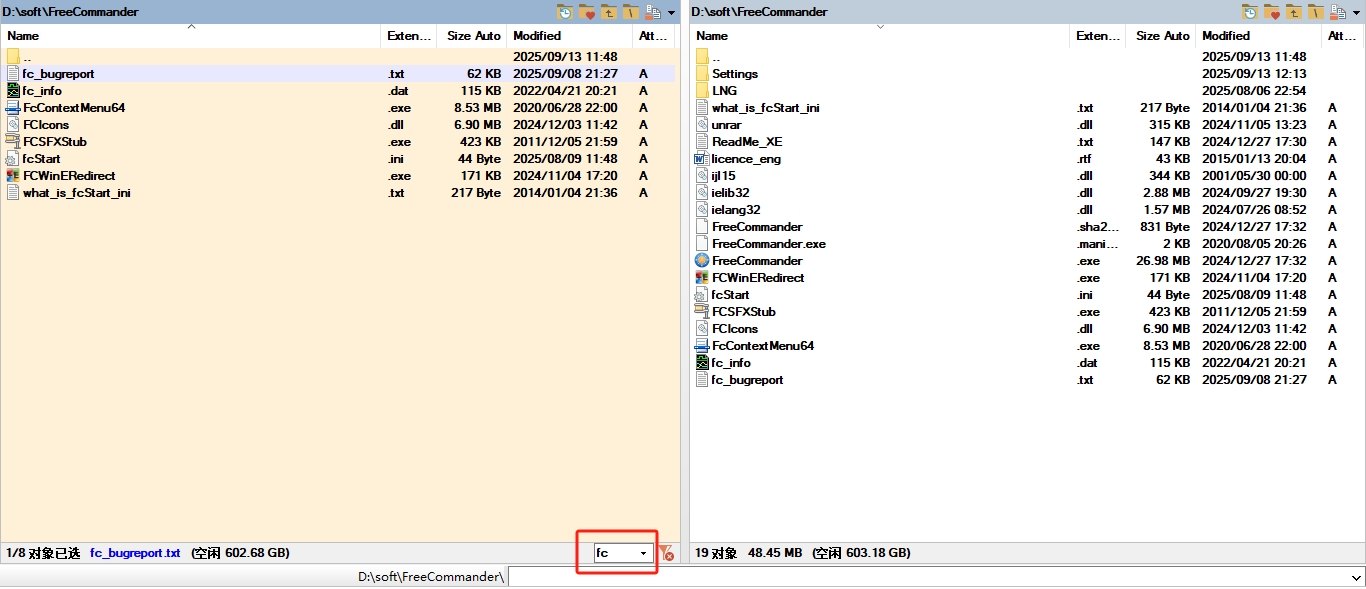Click parent '..' folder icon in left pane
This screenshot has width=1366, height=589.
[x=13, y=57]
